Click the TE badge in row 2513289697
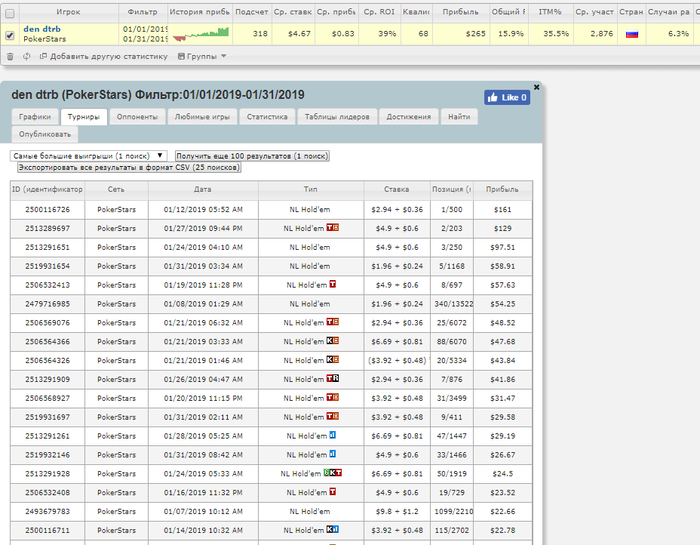Screen dimensions: 700x545 point(333,228)
